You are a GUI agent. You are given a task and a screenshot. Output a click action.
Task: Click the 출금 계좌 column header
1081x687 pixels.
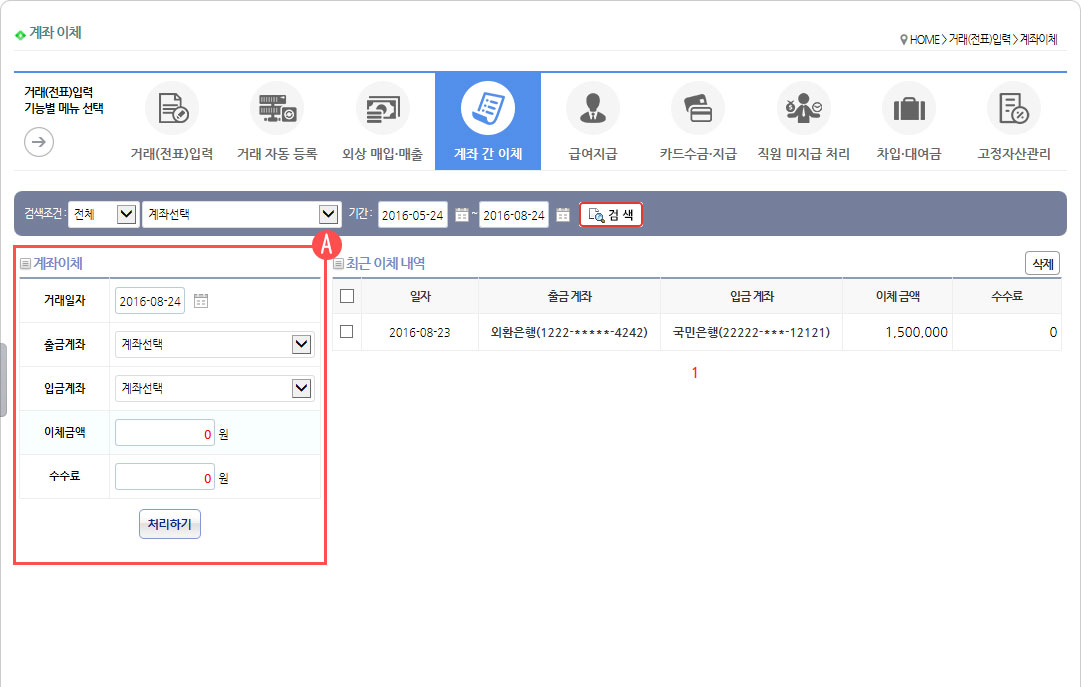569,296
